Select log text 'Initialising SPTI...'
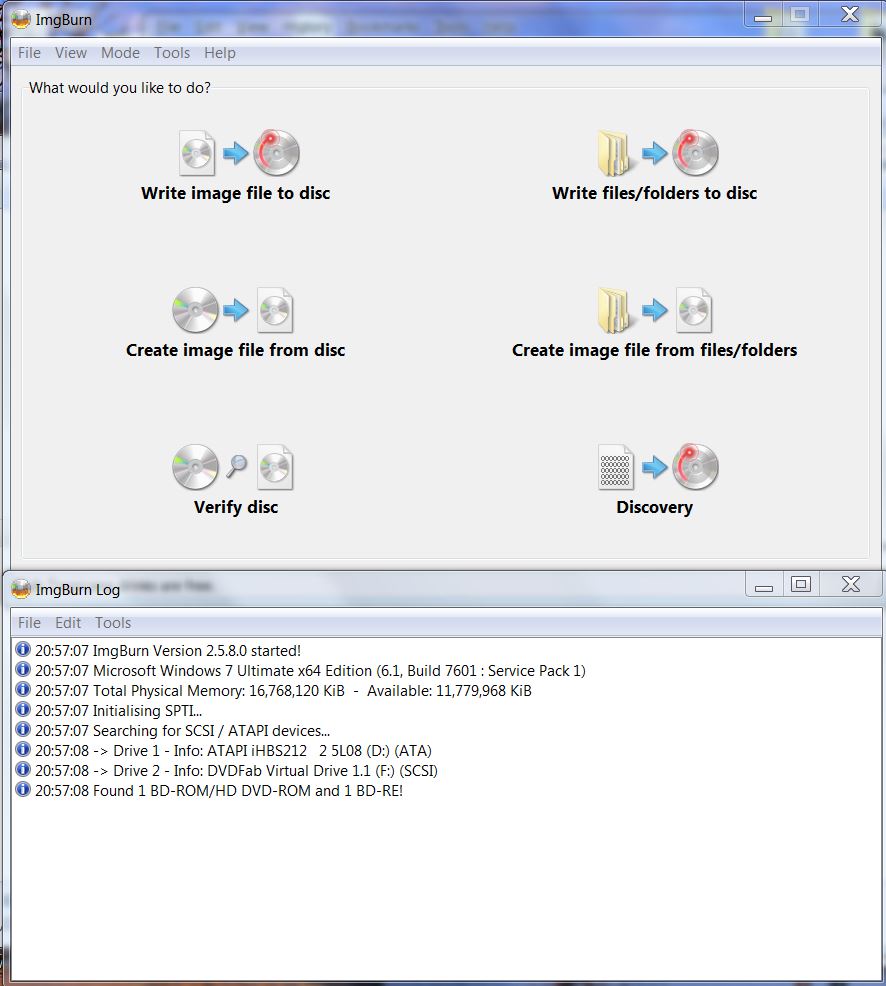Screen dimensions: 886x986 pos(147,711)
